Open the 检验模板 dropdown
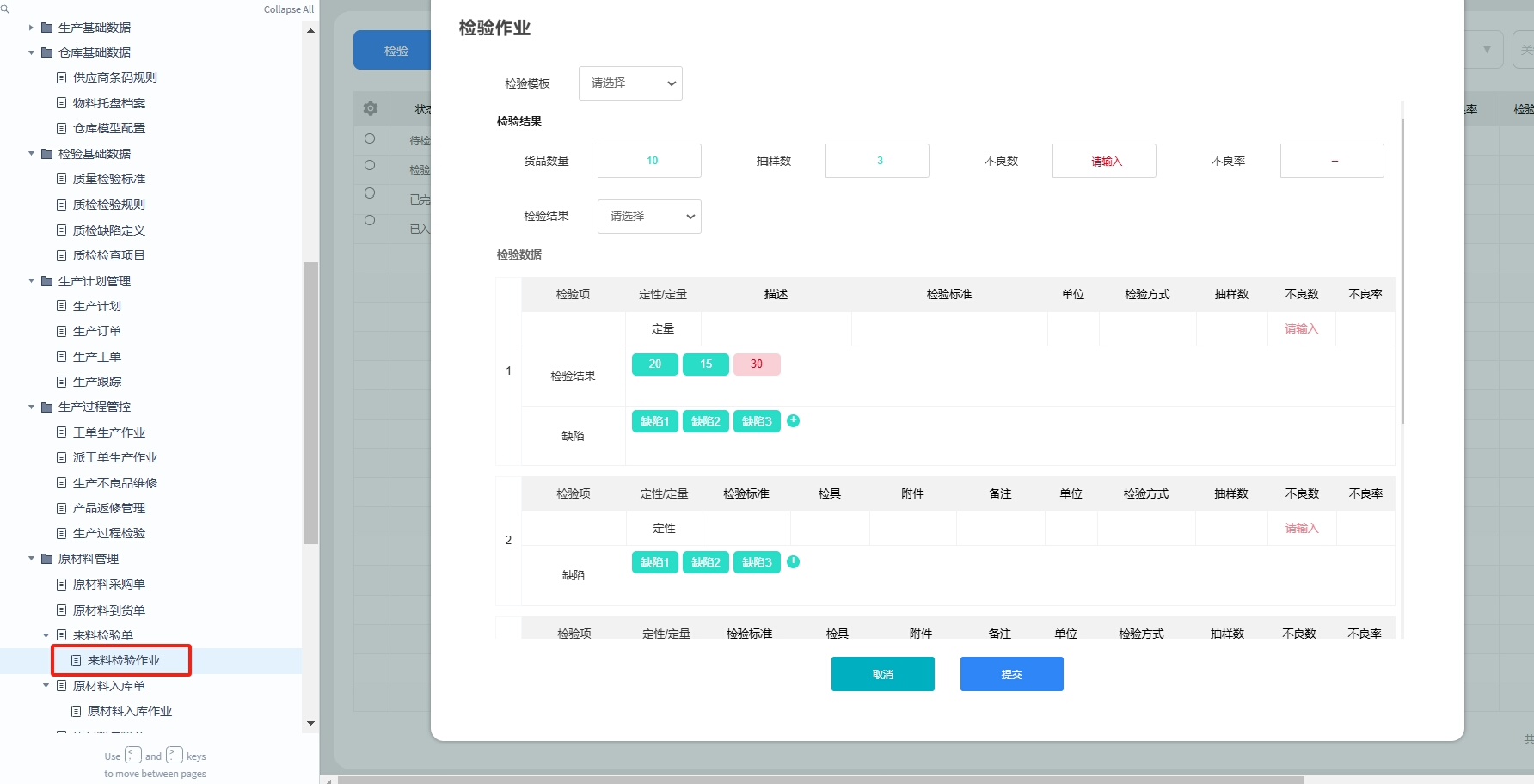This screenshot has width=1534, height=784. (x=630, y=83)
